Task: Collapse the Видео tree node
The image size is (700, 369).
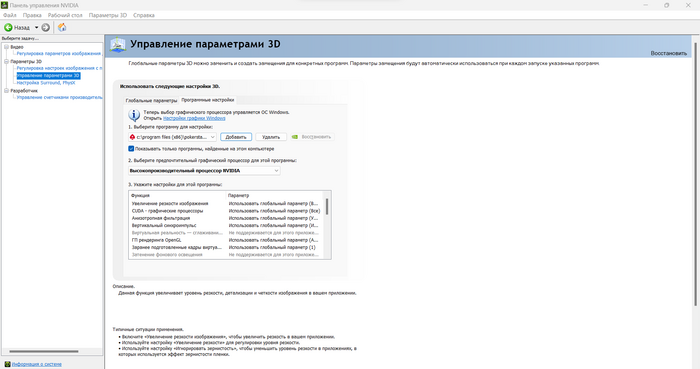Action: coord(6,47)
